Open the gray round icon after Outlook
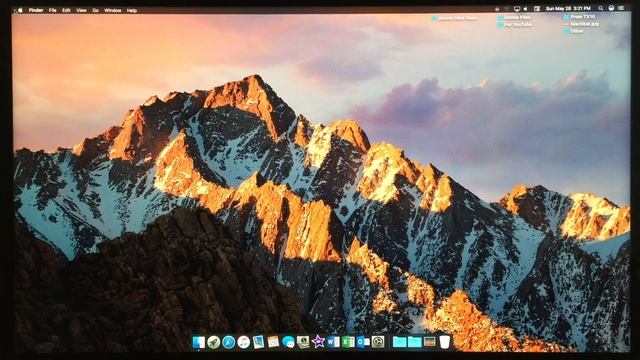This screenshot has height=360, width=640. 378,342
